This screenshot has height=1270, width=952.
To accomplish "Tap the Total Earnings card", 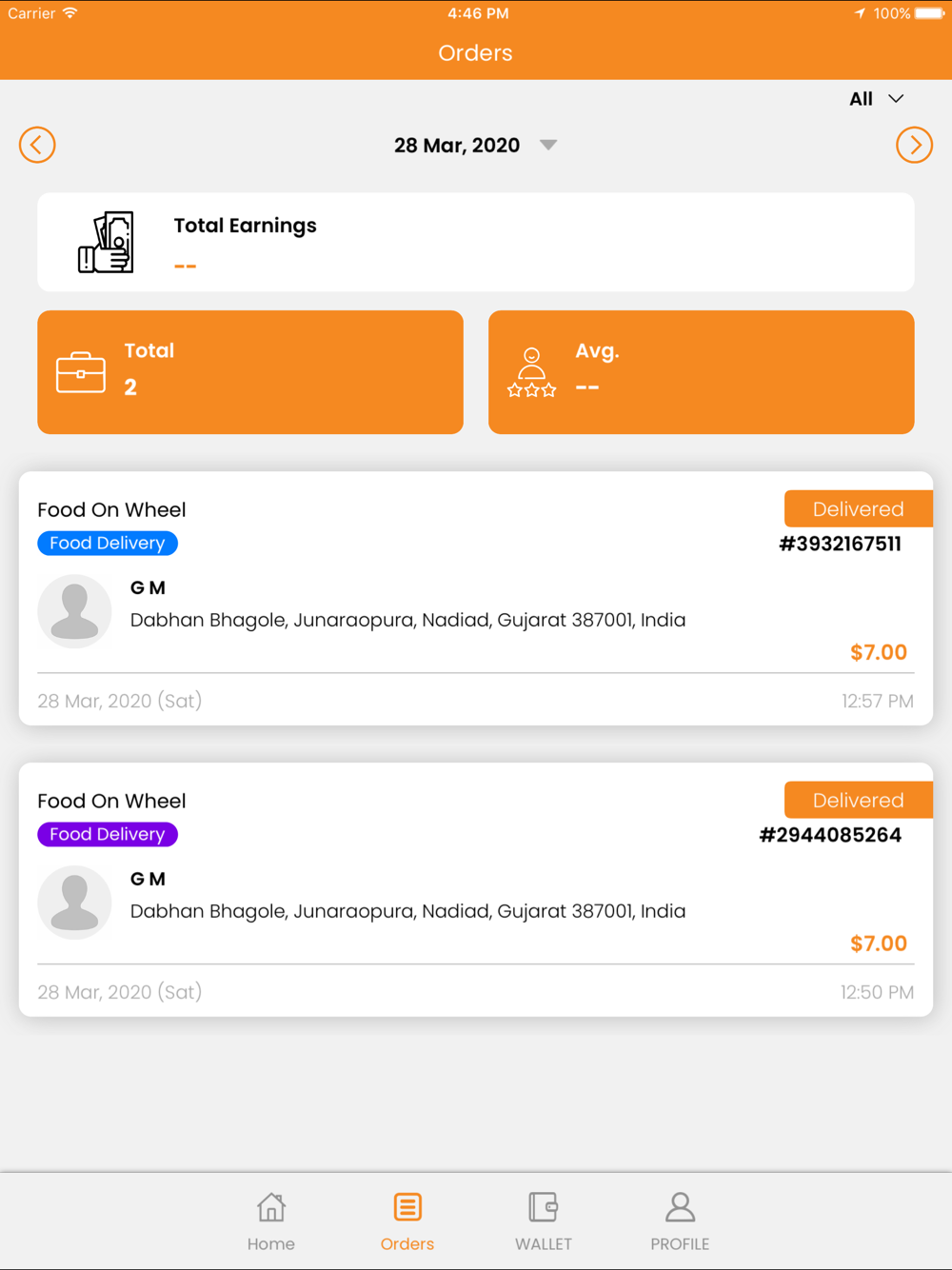I will coord(476,242).
